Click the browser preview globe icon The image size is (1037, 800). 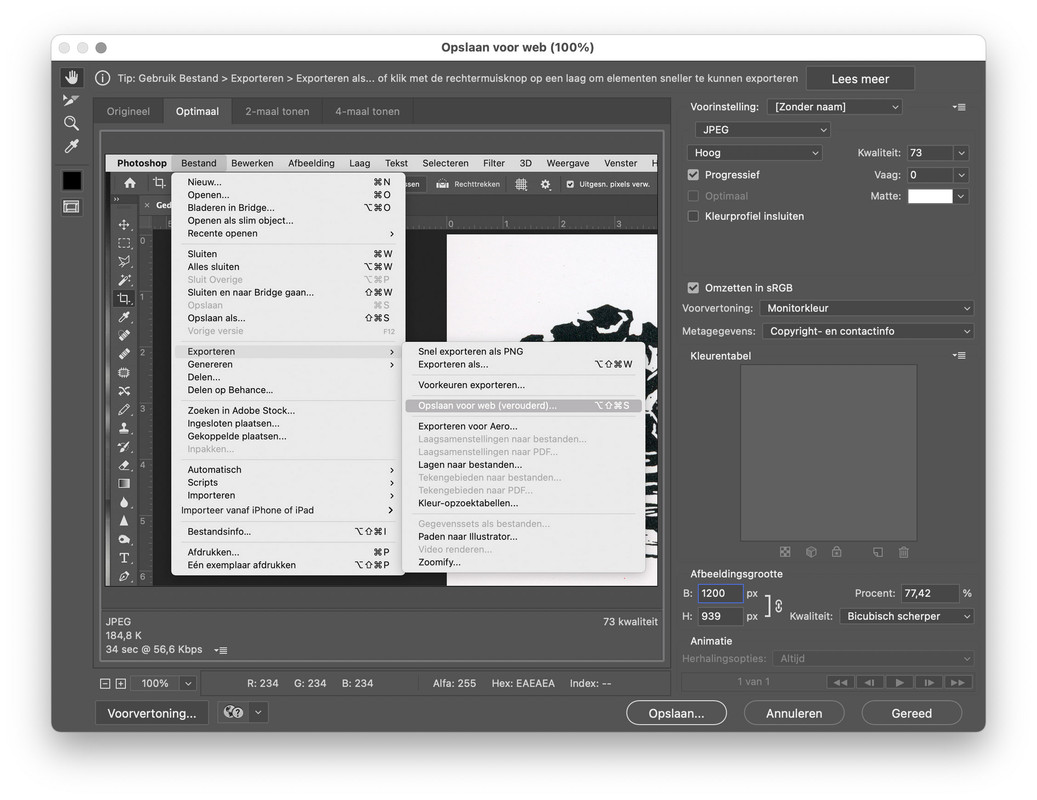233,712
